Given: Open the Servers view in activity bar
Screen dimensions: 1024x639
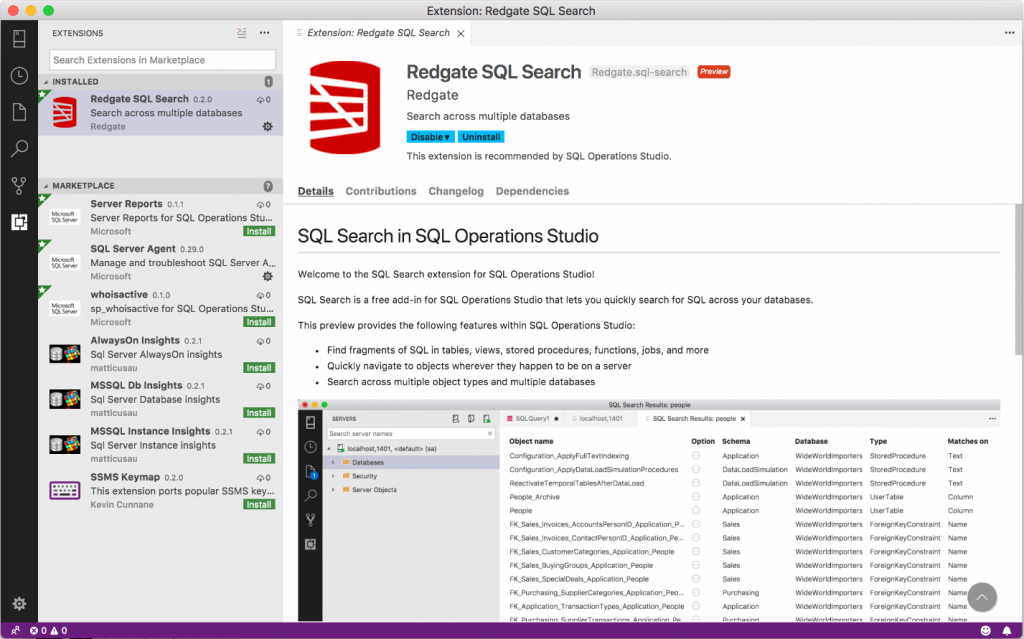Looking at the screenshot, I should tap(19, 39).
